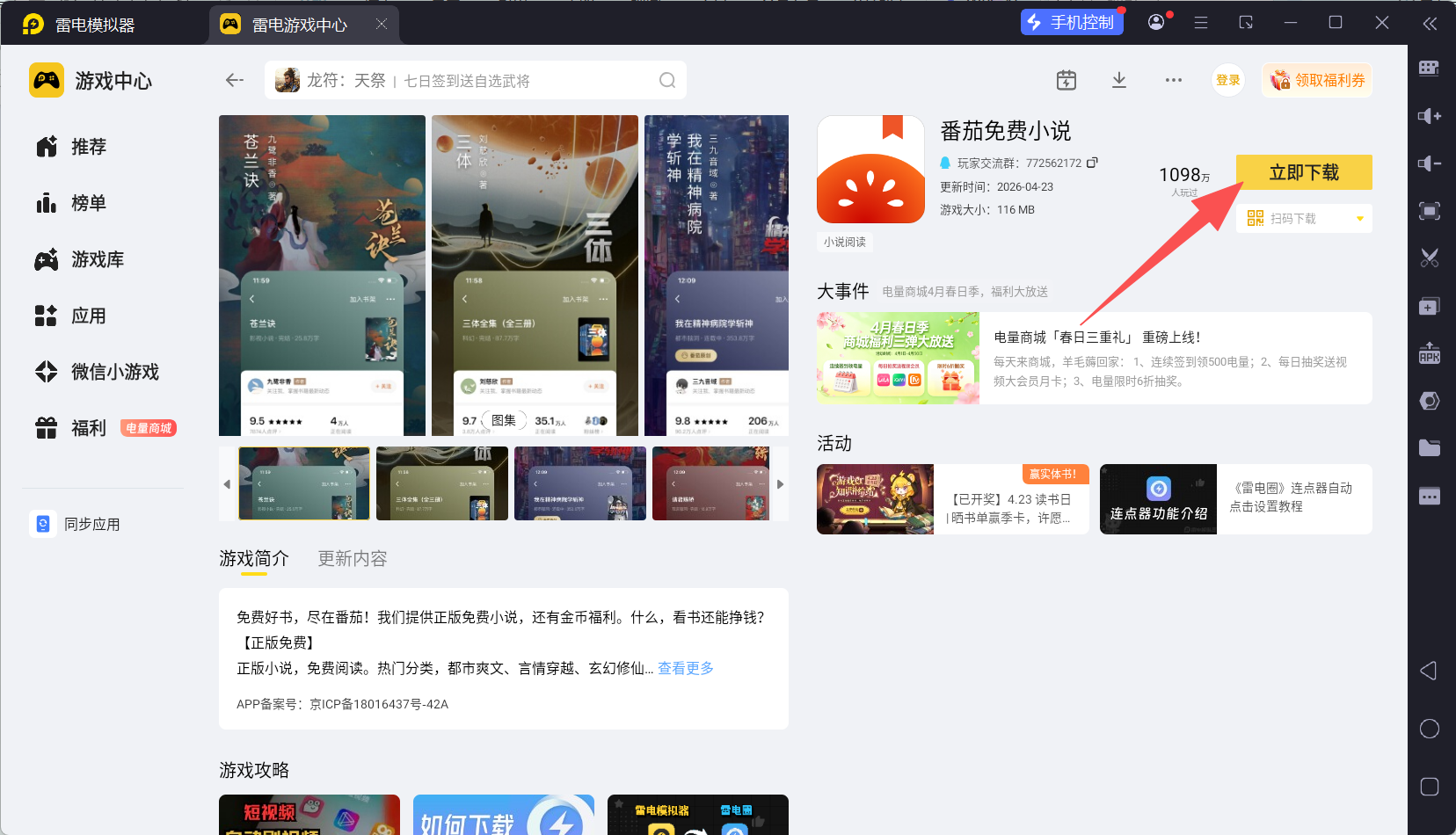Focus the search box showing 龙符：天祭
Image resolution: width=1456 pixels, height=835 pixels.
coord(476,81)
